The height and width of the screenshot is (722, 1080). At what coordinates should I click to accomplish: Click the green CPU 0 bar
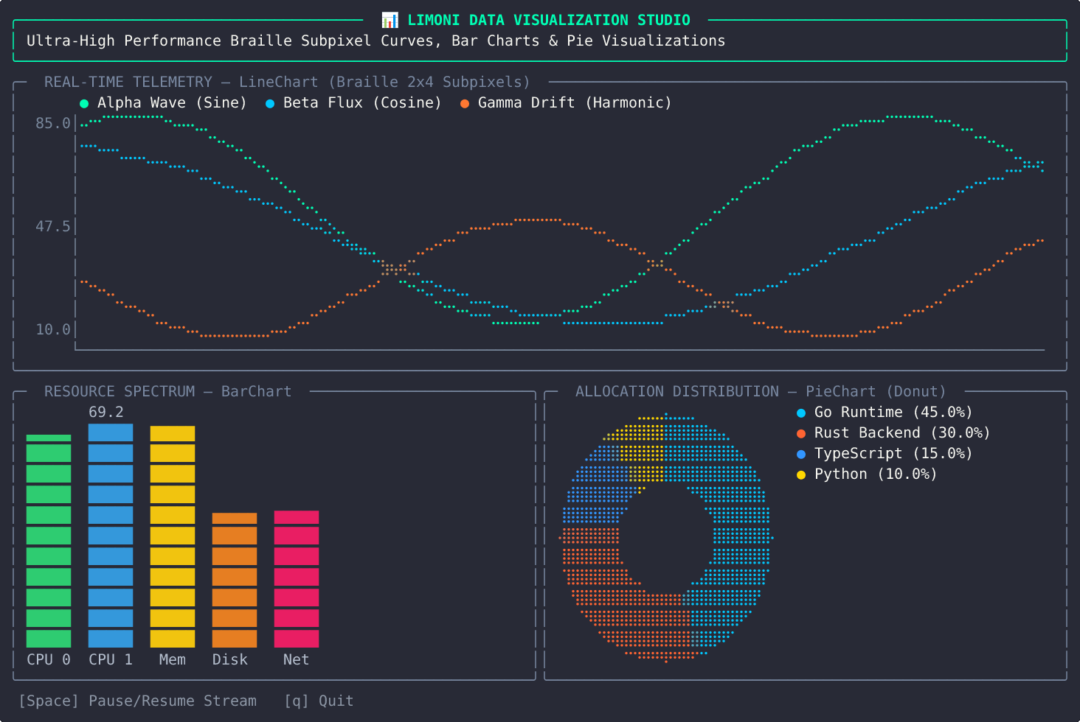(x=48, y=541)
